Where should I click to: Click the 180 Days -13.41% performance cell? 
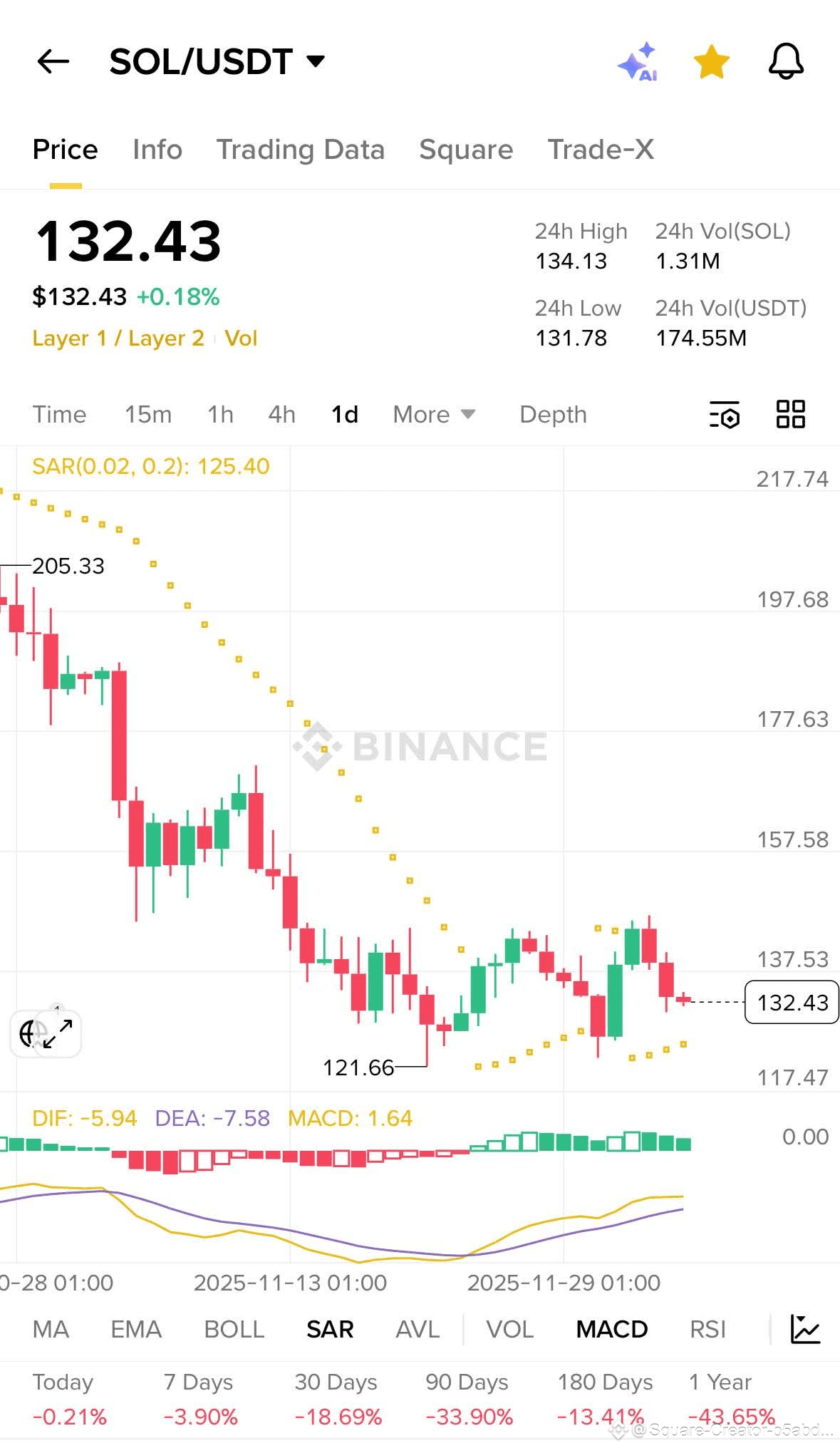[x=605, y=1400]
